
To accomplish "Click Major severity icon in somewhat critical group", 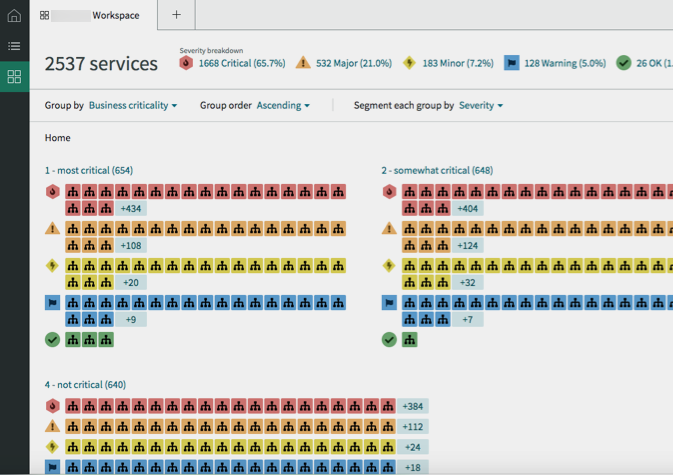I will [389, 229].
